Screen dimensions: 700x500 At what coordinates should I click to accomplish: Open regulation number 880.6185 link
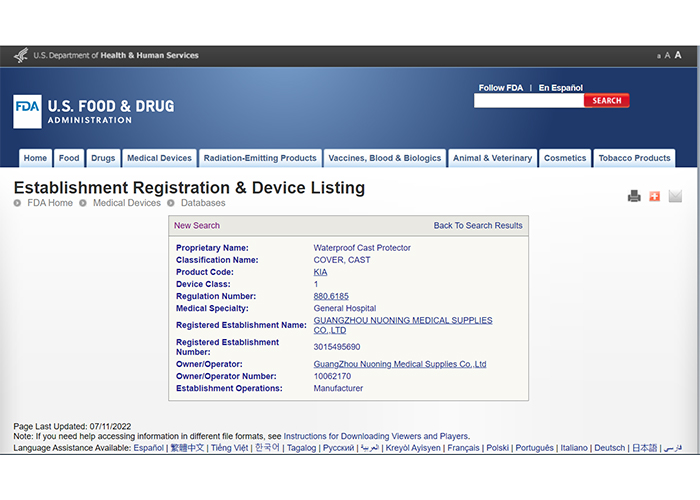[x=331, y=296]
